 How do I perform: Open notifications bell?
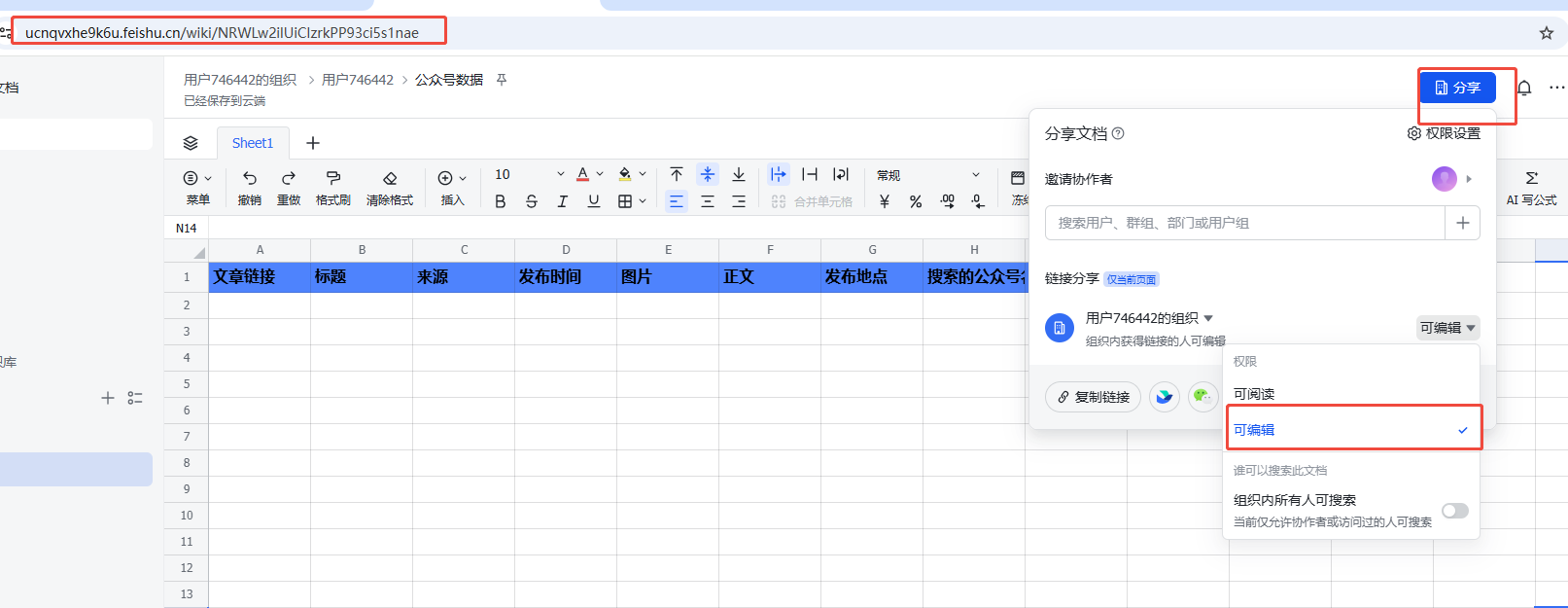click(x=1524, y=88)
